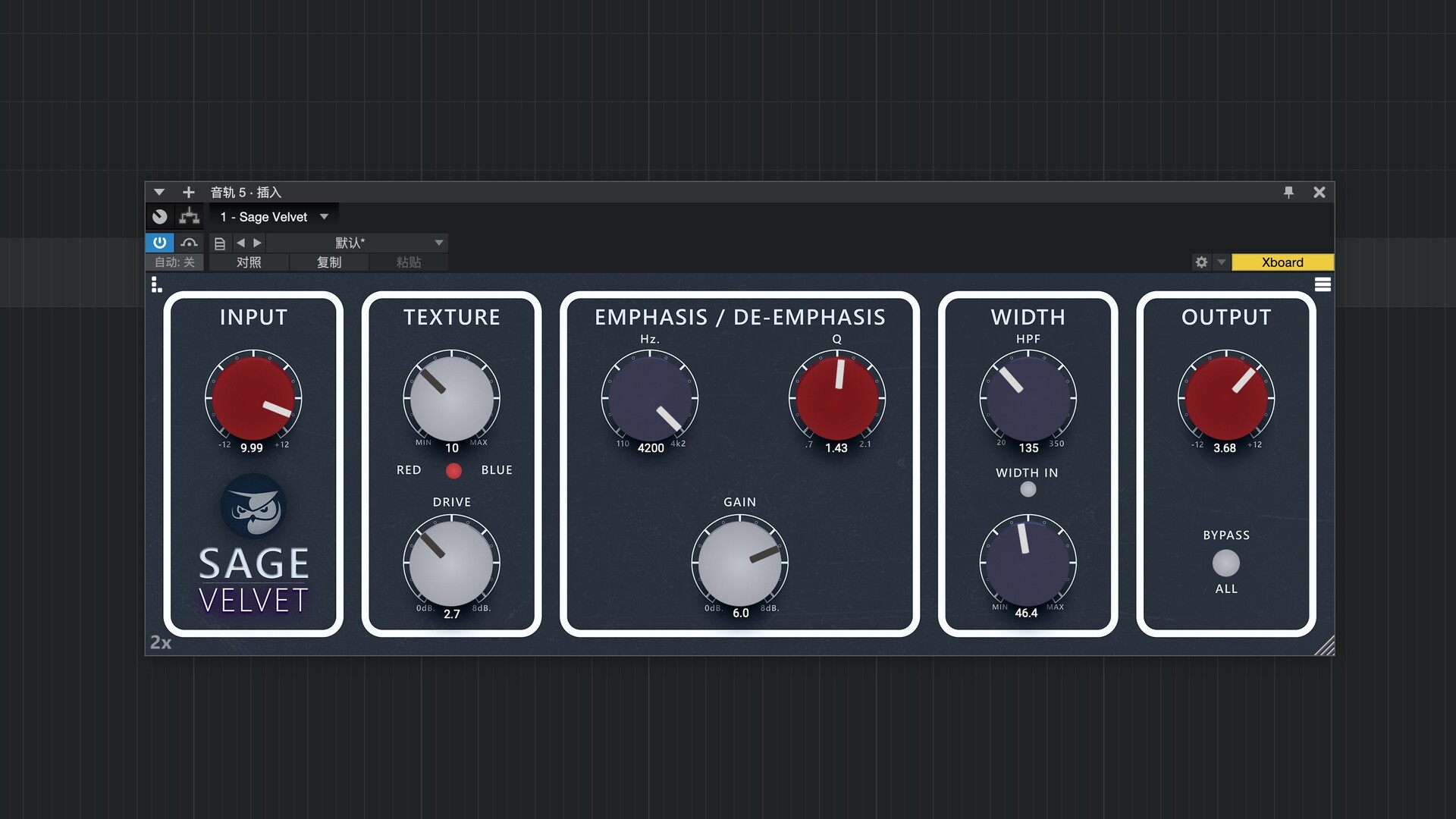This screenshot has height=819, width=1456.
Task: Open the preset file icon
Action: click(x=220, y=243)
